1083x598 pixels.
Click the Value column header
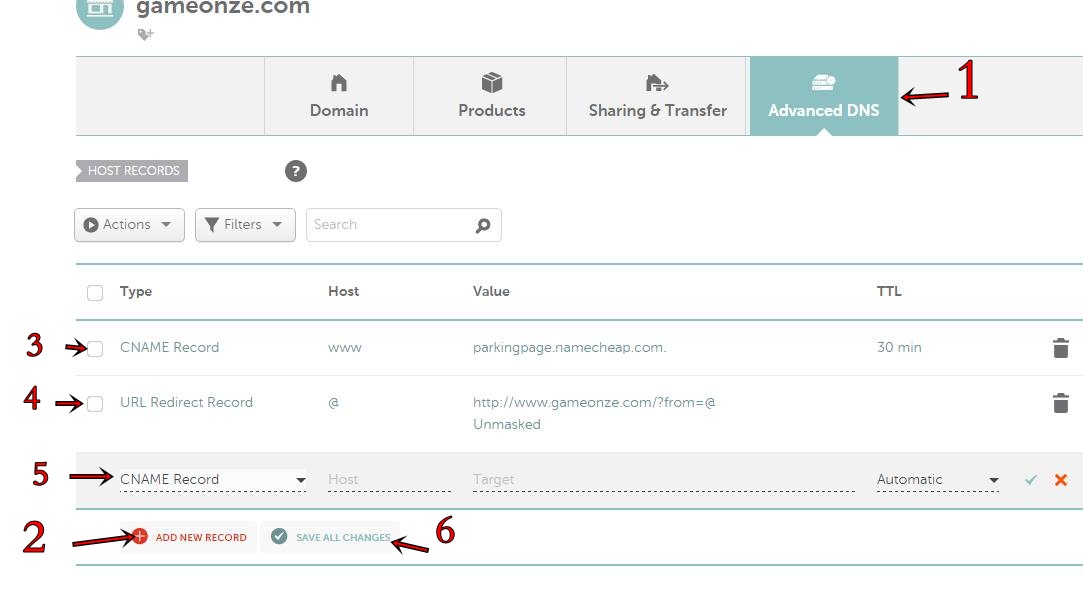(x=491, y=291)
